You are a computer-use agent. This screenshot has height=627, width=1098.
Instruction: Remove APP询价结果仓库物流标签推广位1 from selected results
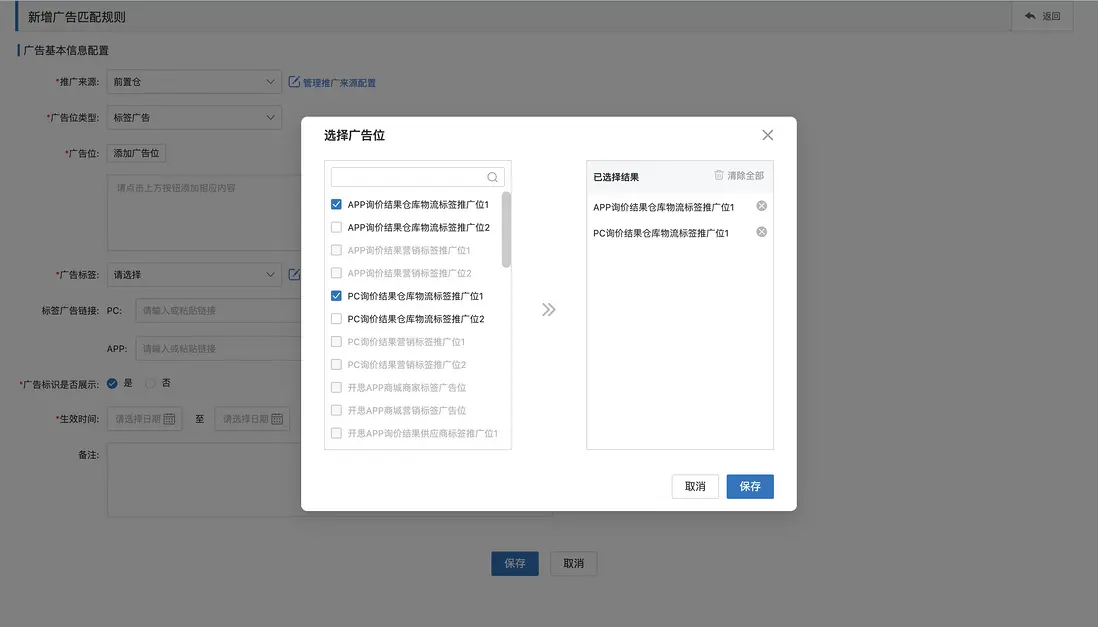click(x=761, y=206)
